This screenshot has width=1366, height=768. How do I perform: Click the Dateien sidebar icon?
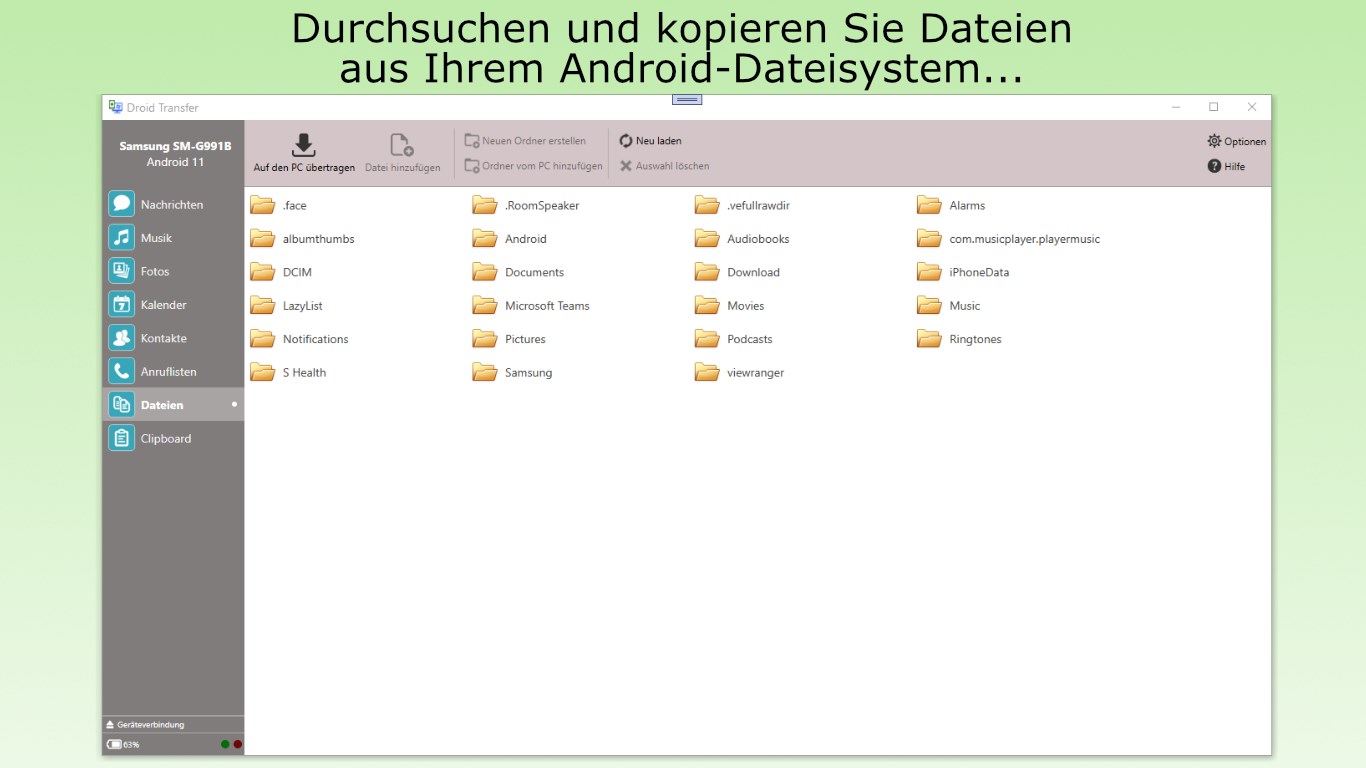[121, 405]
